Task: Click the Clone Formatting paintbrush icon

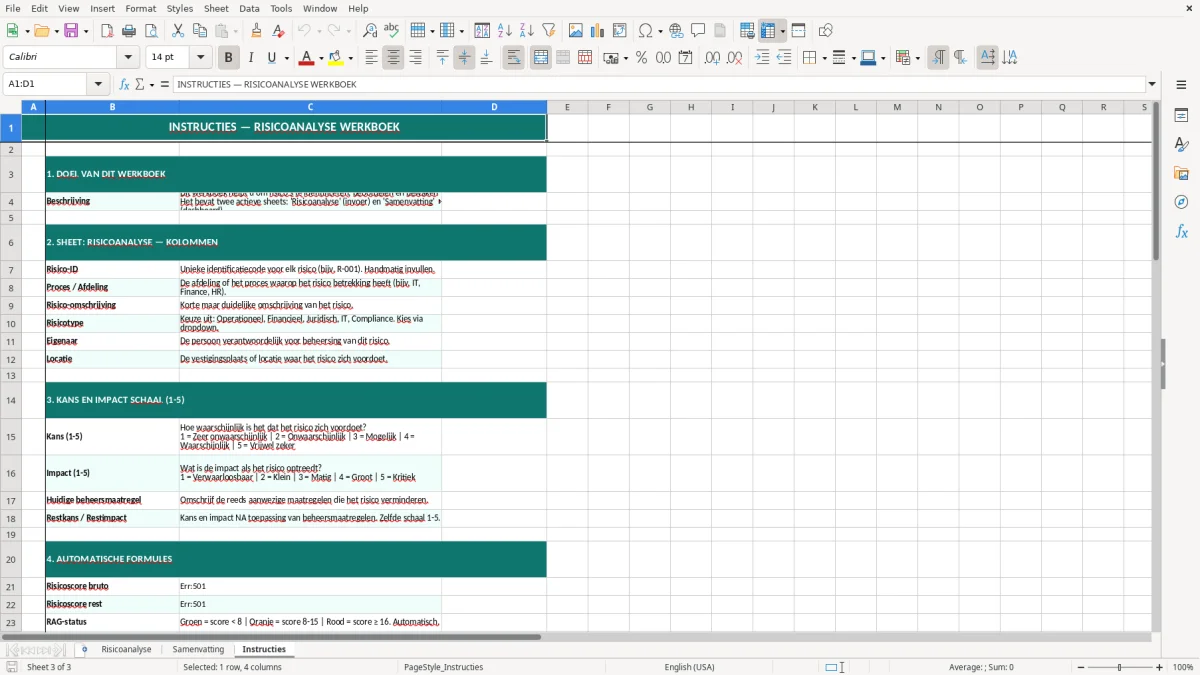Action: pos(257,31)
